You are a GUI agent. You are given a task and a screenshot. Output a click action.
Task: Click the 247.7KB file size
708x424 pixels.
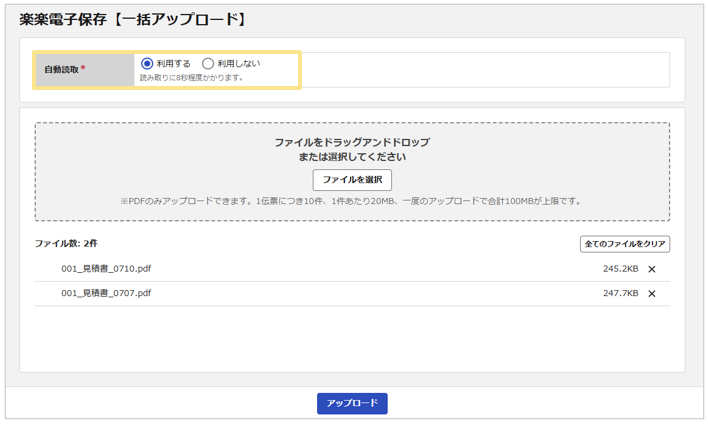click(x=620, y=293)
